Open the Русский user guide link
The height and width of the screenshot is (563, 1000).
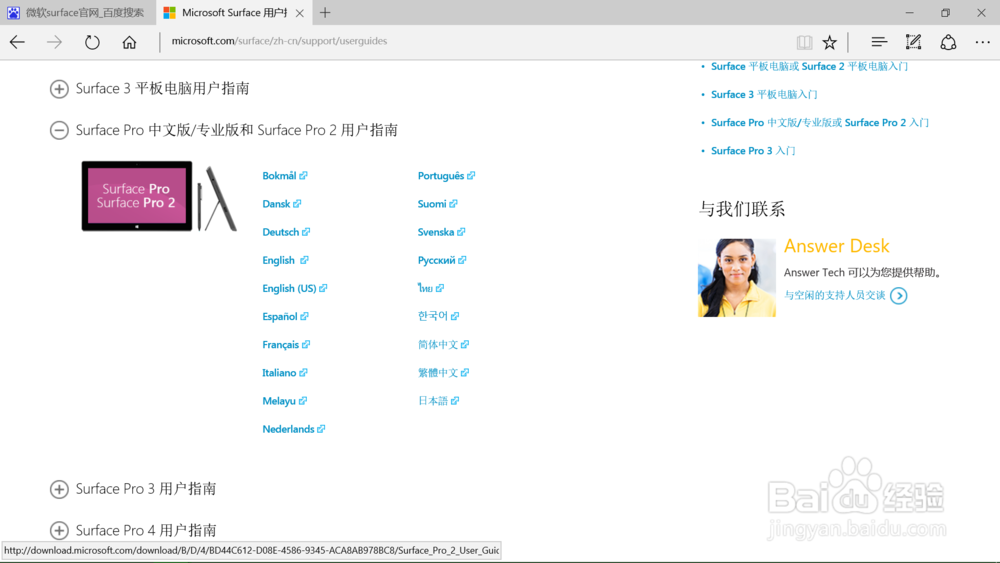(x=442, y=260)
